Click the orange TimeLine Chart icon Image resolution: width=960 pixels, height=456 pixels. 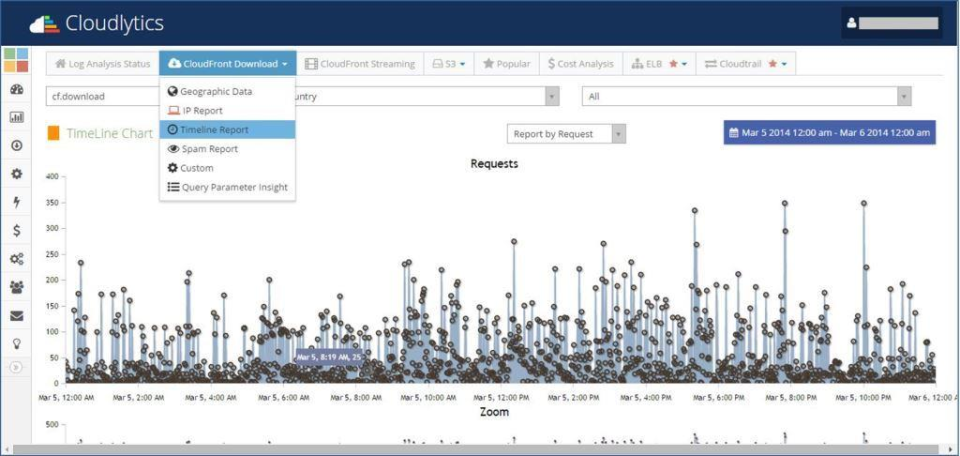point(53,133)
